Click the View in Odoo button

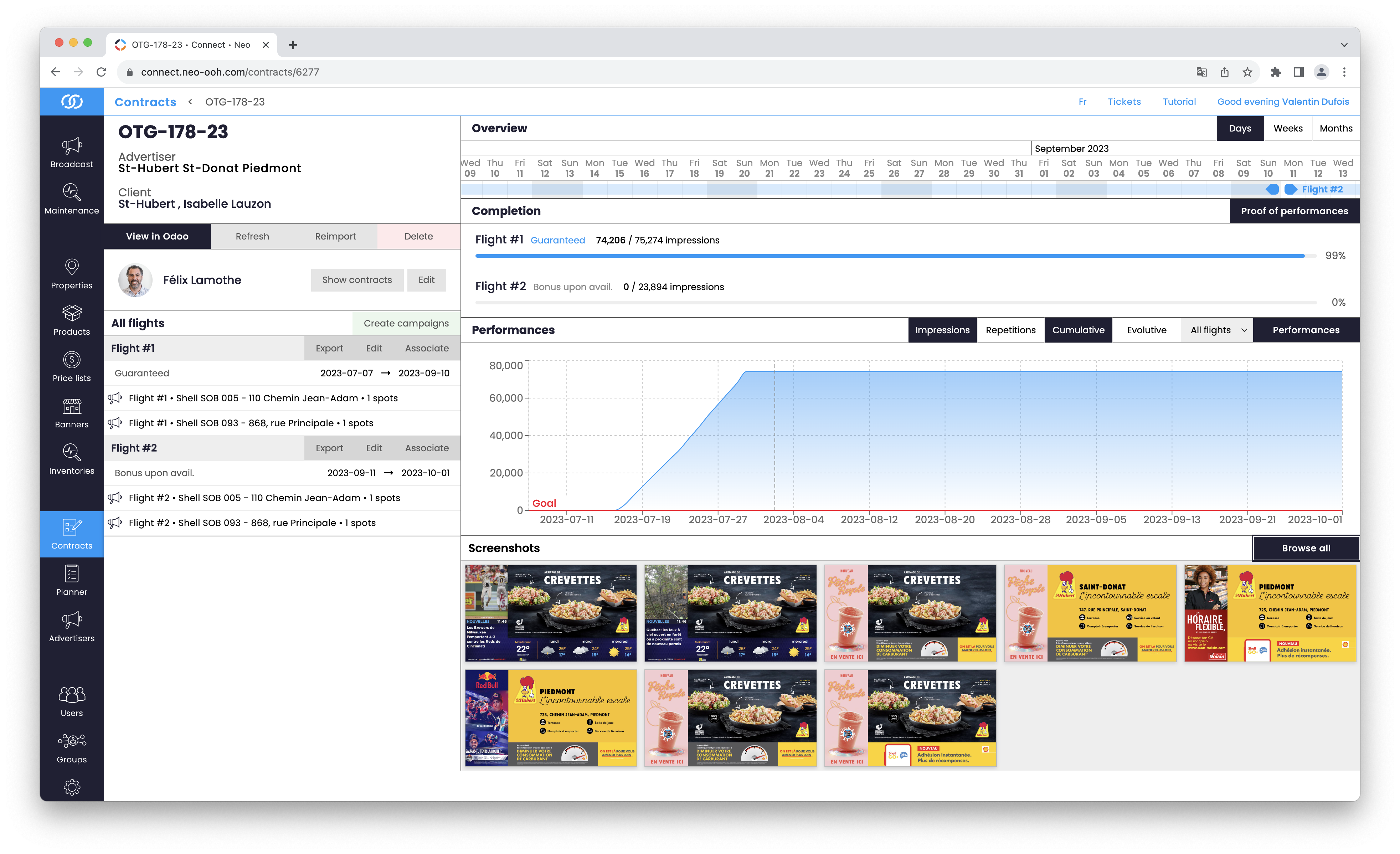tap(157, 236)
